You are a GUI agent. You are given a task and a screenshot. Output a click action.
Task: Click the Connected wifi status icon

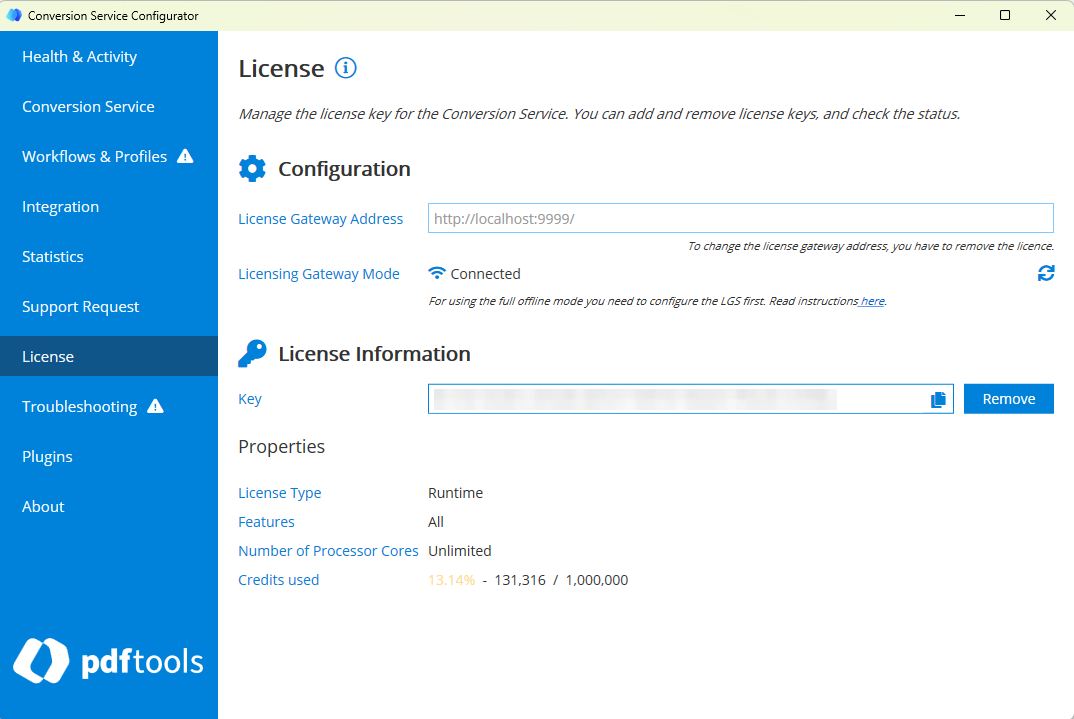pos(437,273)
